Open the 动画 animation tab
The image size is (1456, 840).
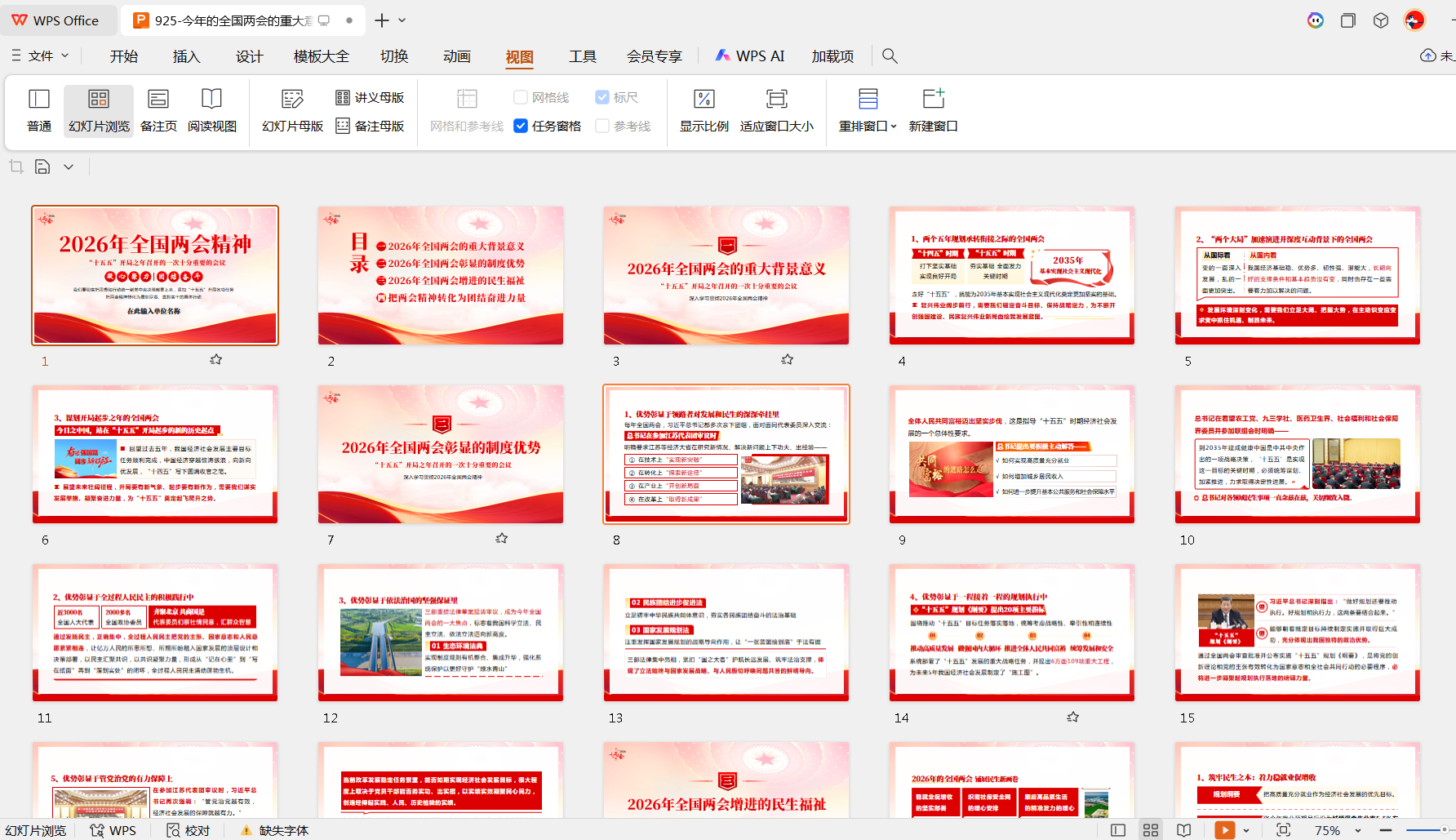point(457,56)
